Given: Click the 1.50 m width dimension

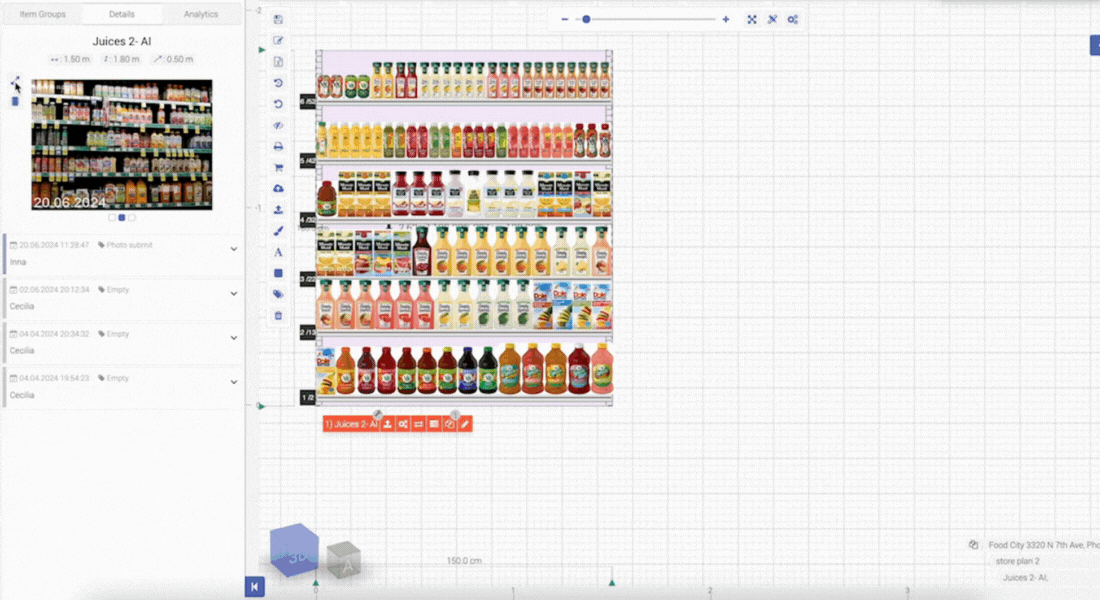Looking at the screenshot, I should coord(71,60).
